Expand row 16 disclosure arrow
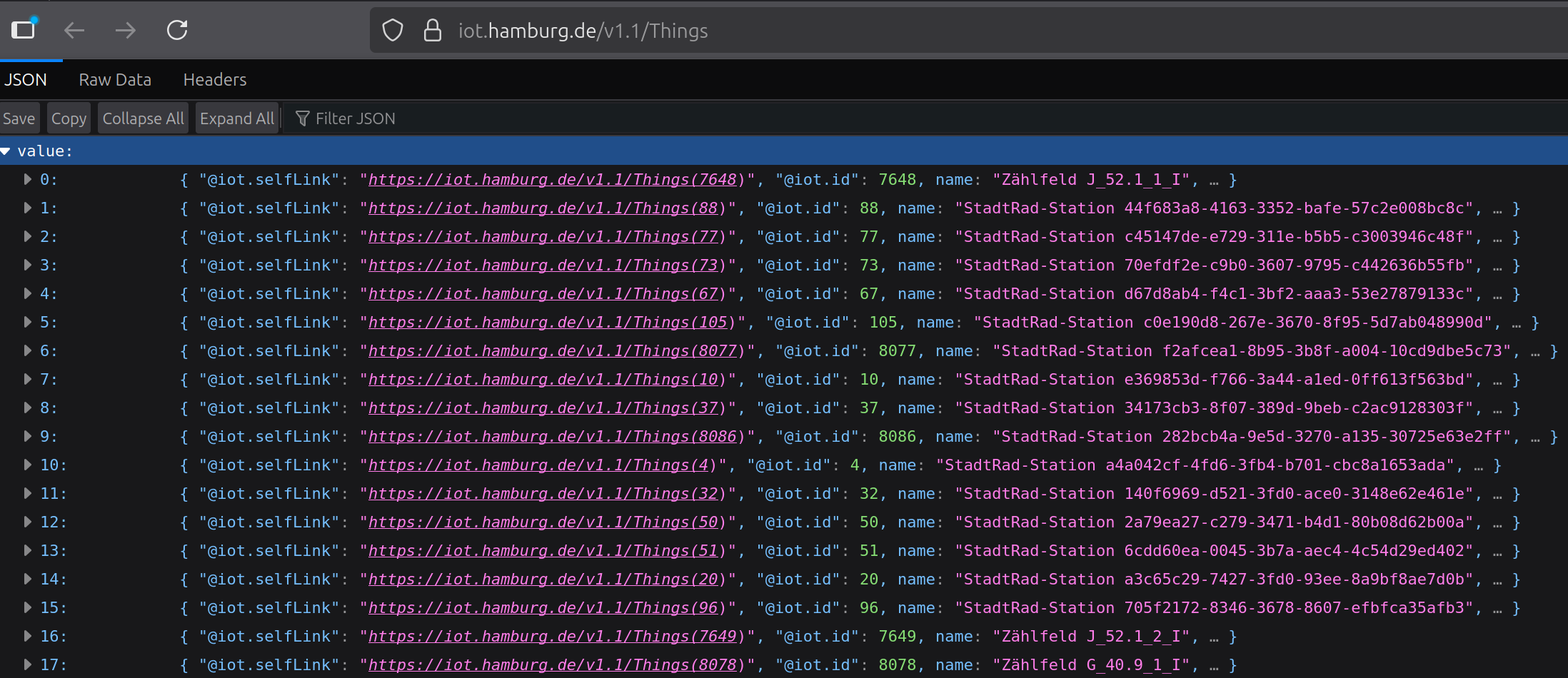This screenshot has width=1568, height=678. point(27,636)
